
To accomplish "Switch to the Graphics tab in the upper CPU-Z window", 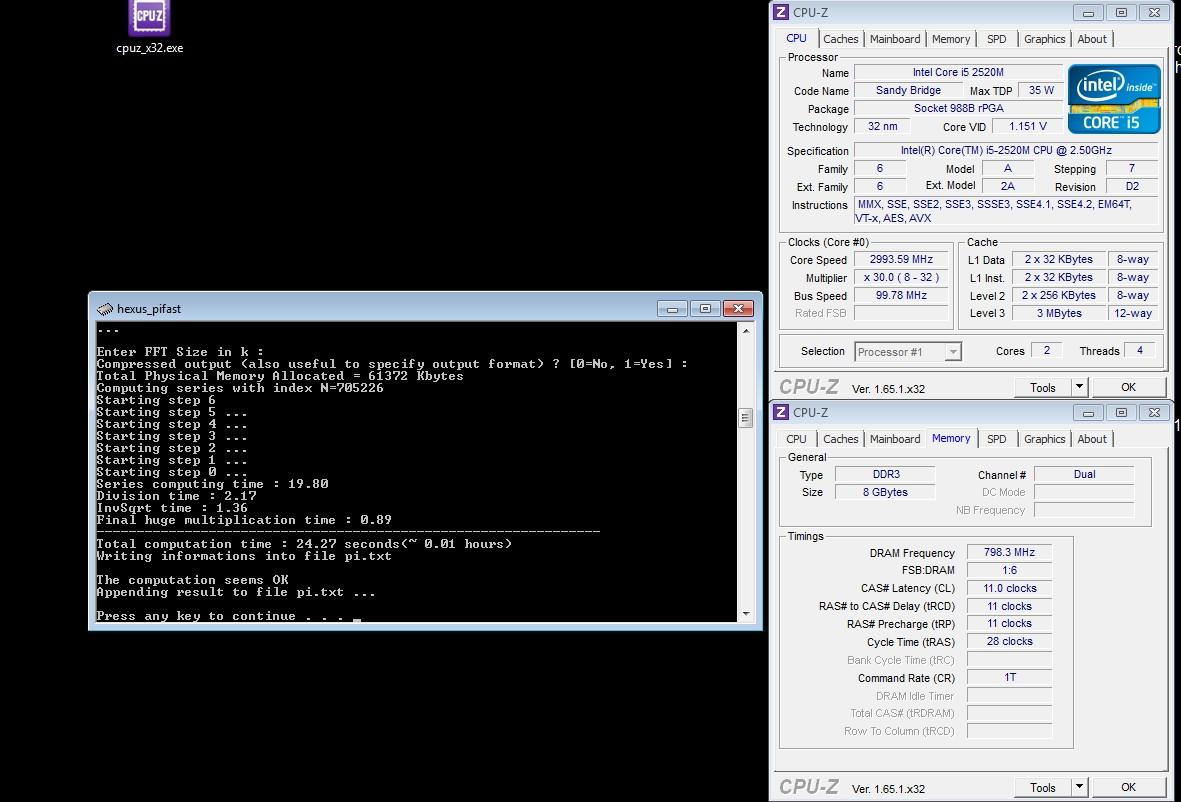I will pos(1044,39).
